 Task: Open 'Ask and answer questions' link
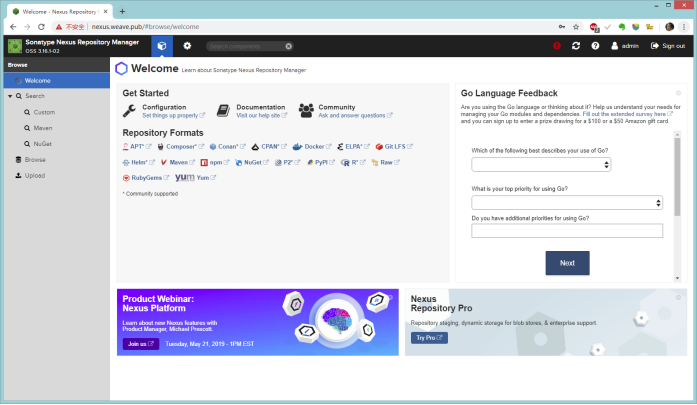355,116
